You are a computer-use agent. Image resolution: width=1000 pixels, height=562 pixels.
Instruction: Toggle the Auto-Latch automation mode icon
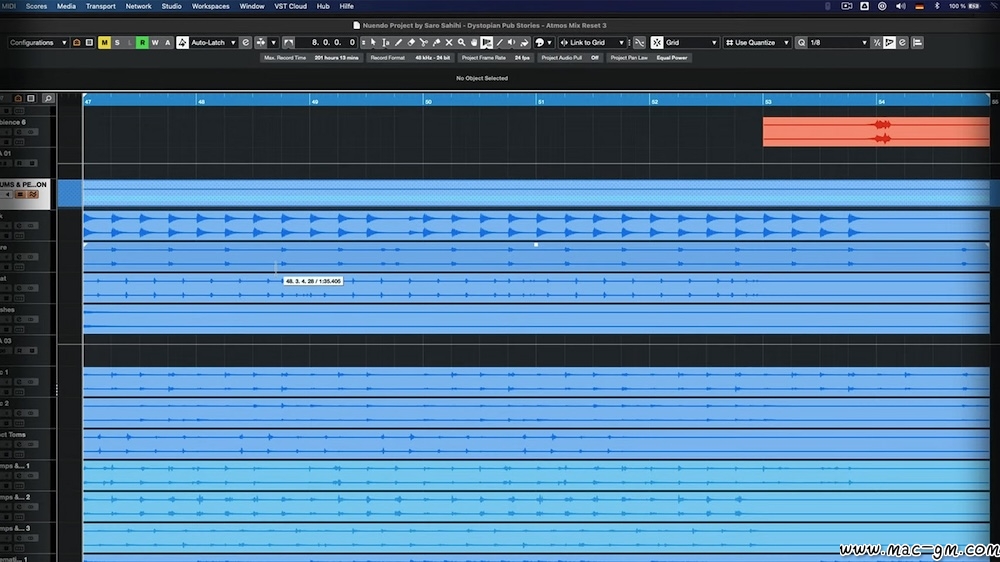(x=182, y=43)
